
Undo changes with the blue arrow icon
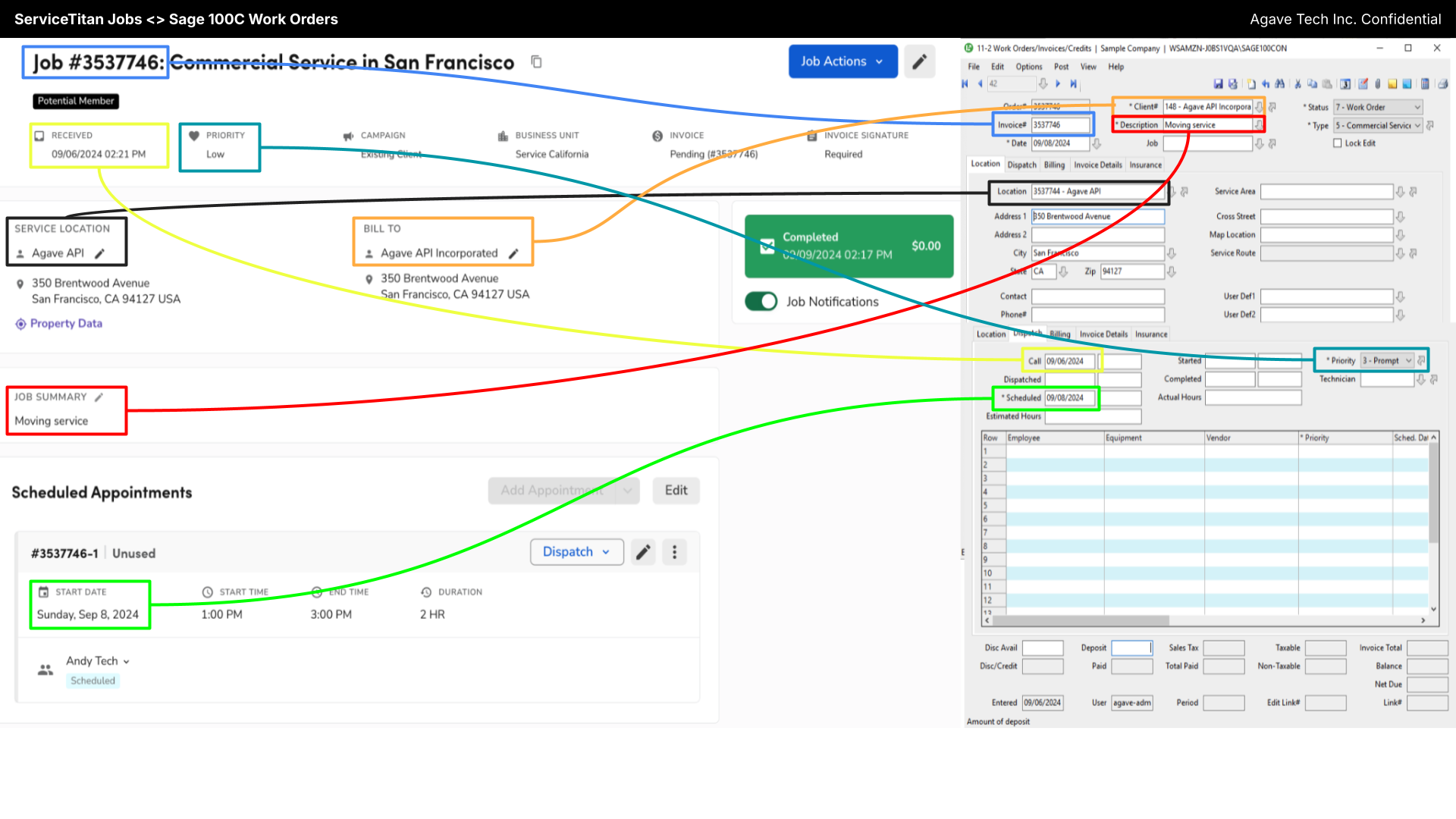tap(1266, 84)
